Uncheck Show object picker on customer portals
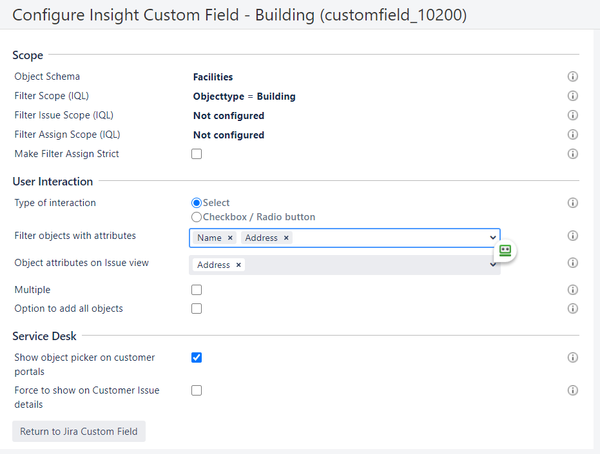Screen dimensions: 600x454 coord(197,357)
